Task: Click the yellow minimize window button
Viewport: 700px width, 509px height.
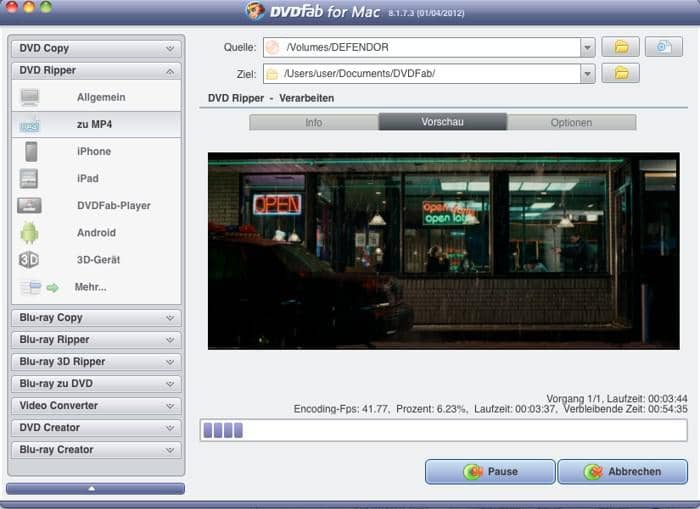Action: [x=29, y=7]
